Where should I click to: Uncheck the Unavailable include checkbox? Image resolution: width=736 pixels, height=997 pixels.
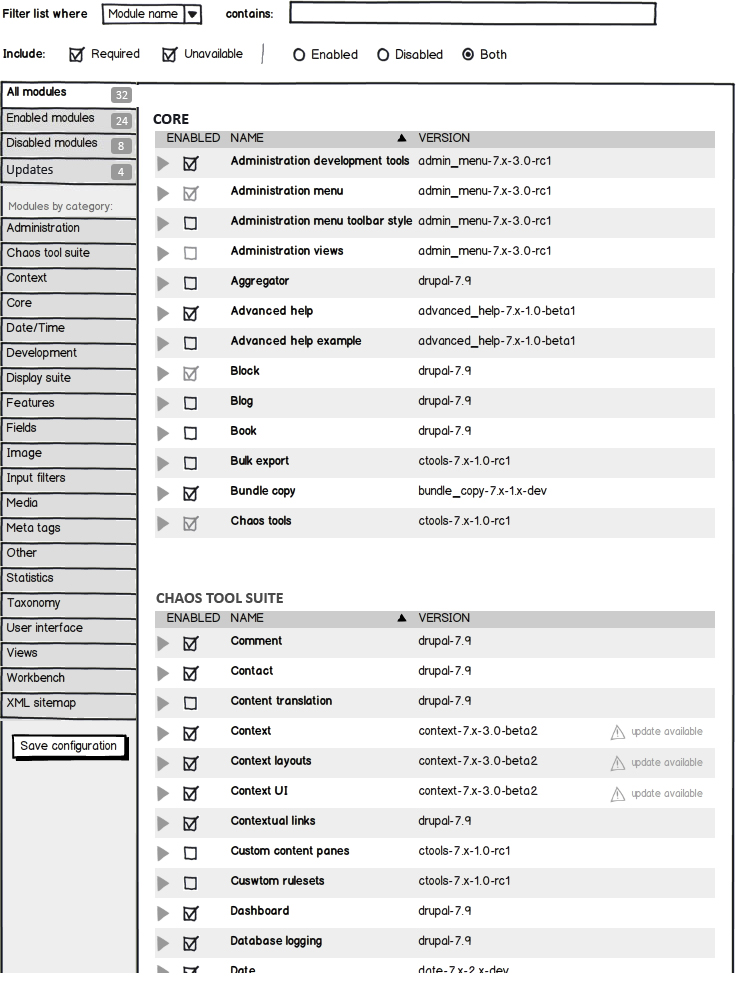click(x=170, y=55)
